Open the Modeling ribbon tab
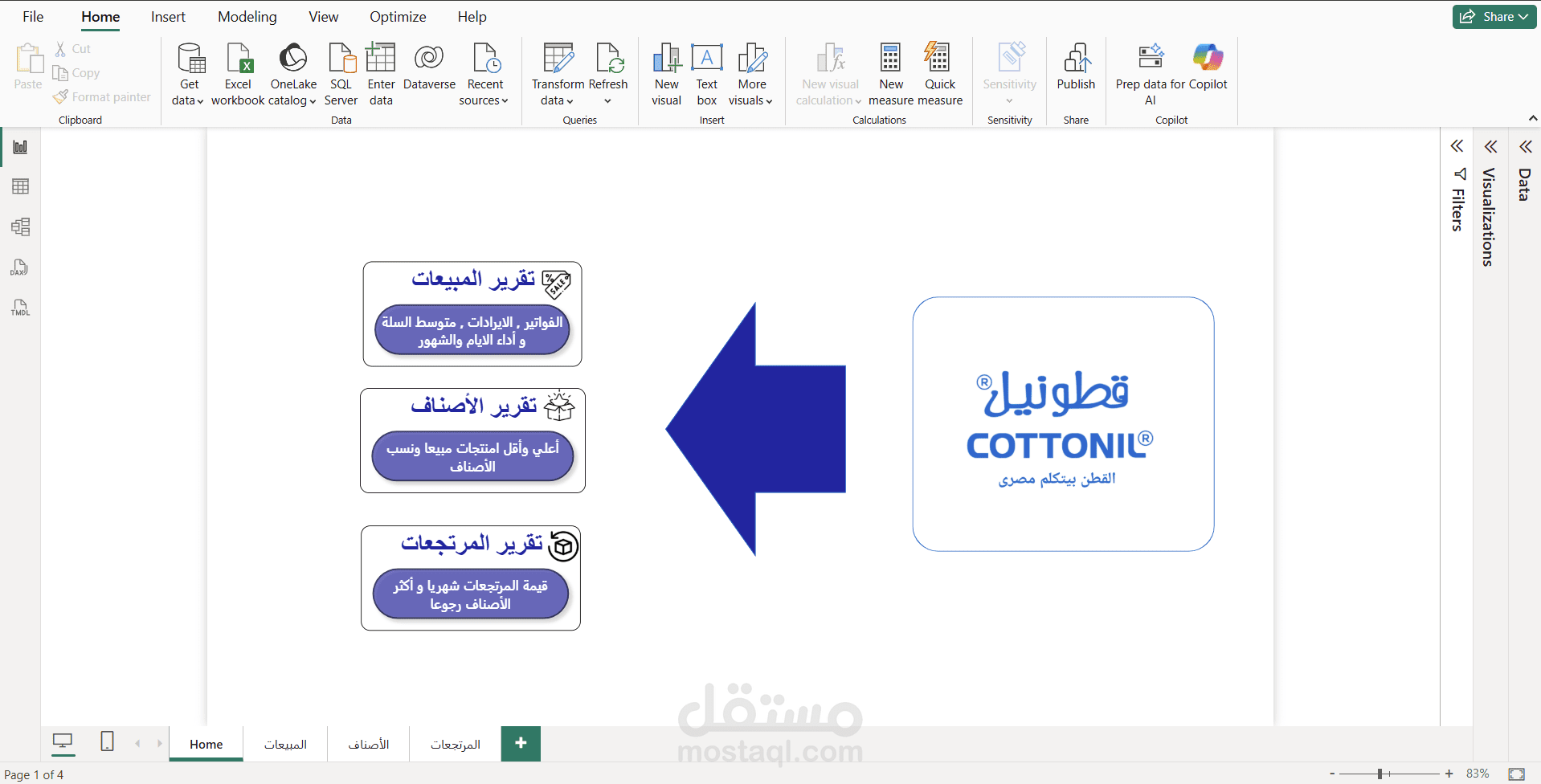The height and width of the screenshot is (784, 1541). tap(247, 16)
